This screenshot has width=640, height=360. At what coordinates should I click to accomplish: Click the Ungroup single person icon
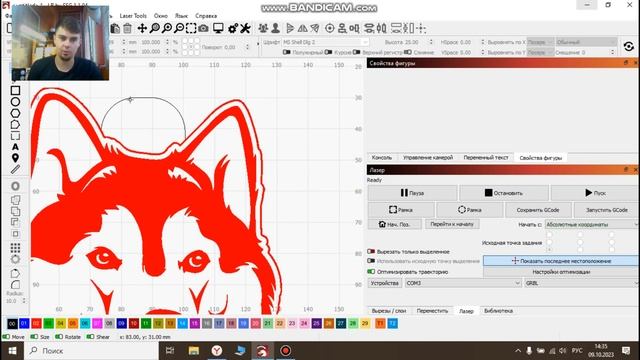click(276, 28)
